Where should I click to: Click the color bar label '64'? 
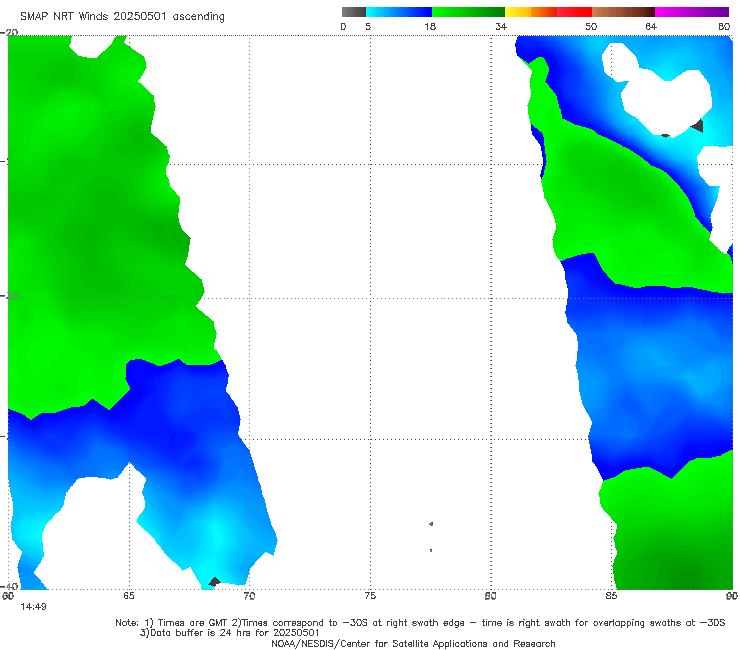pyautogui.click(x=651, y=27)
